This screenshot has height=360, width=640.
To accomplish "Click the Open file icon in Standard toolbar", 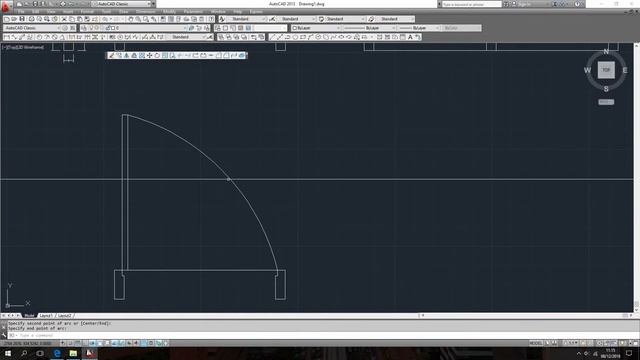I will 14,19.
